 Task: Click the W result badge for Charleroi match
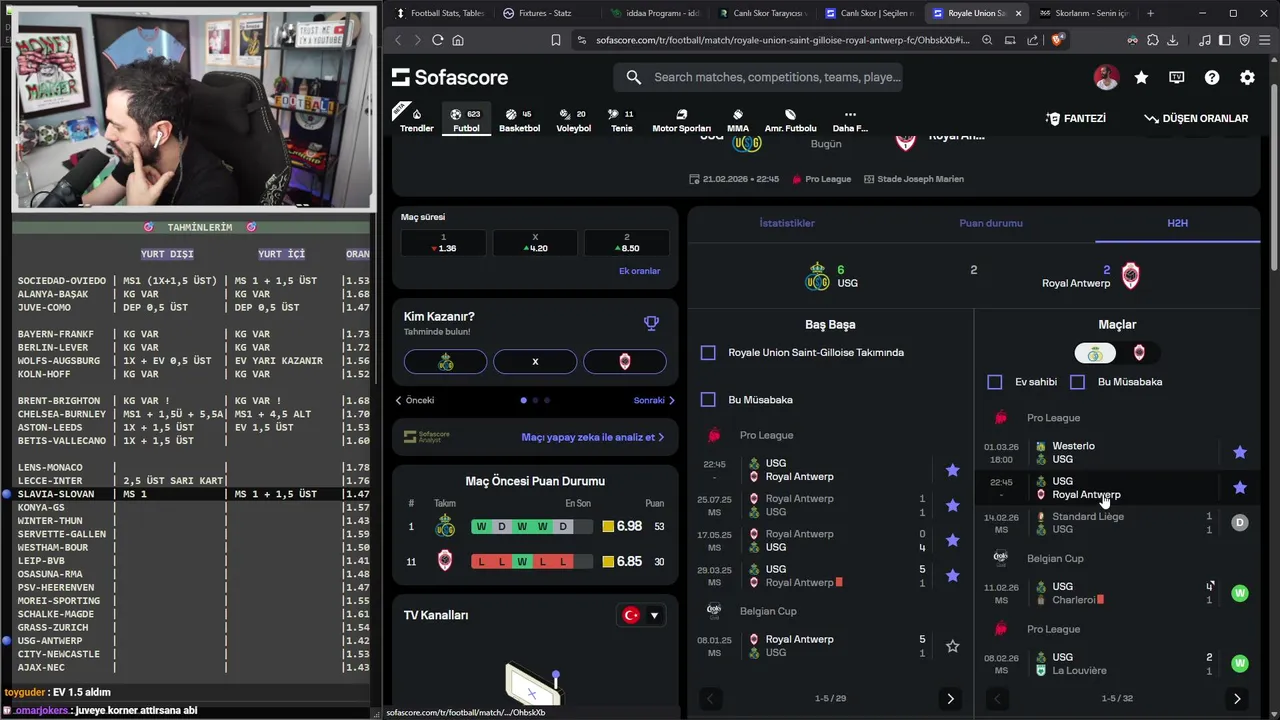click(1240, 593)
